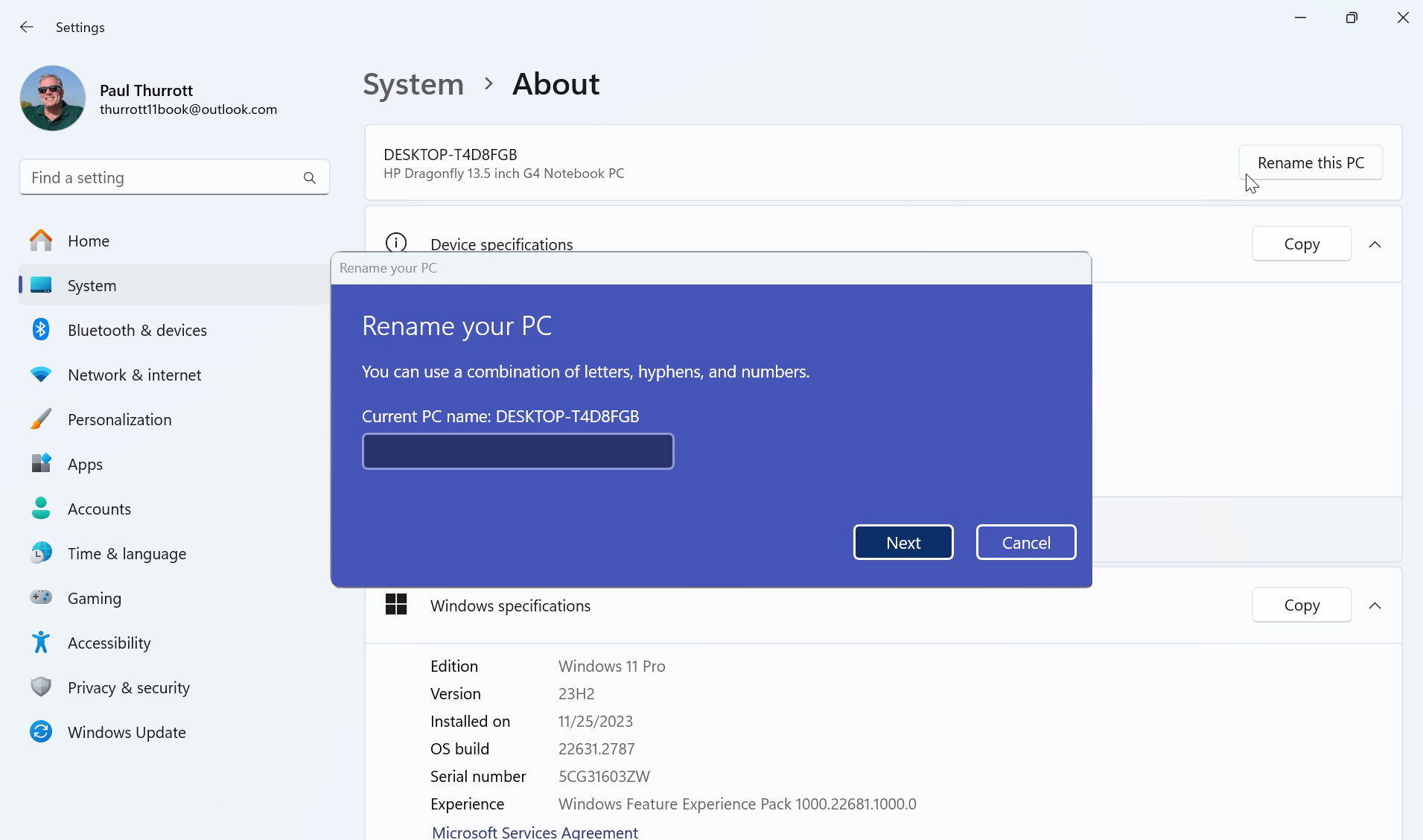Click the new PC name text field
1423x840 pixels.
(518, 451)
